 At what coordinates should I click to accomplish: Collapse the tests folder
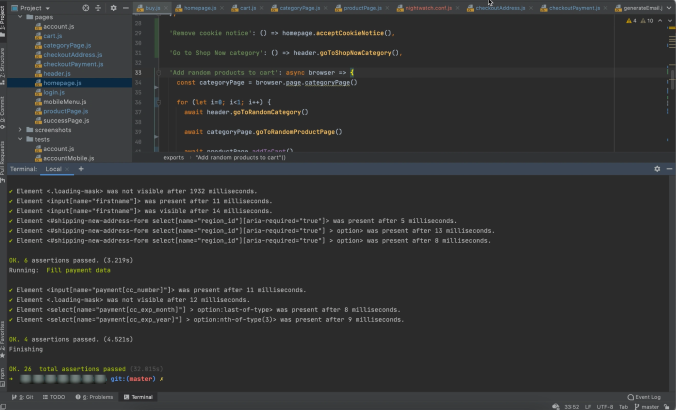coord(20,139)
